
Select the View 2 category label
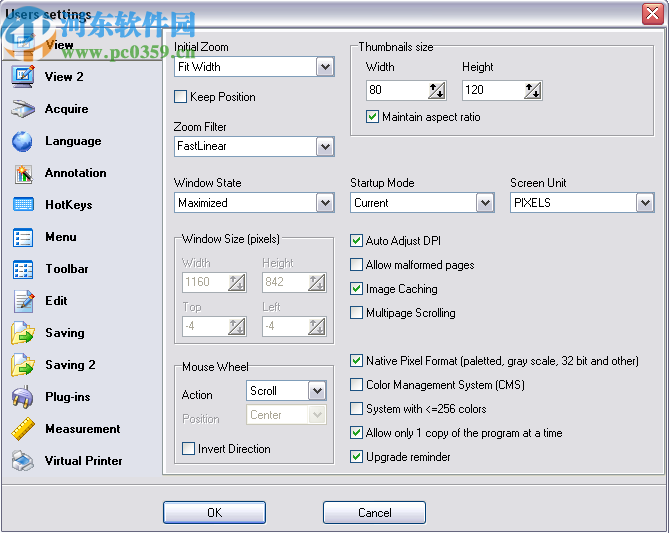click(x=64, y=77)
